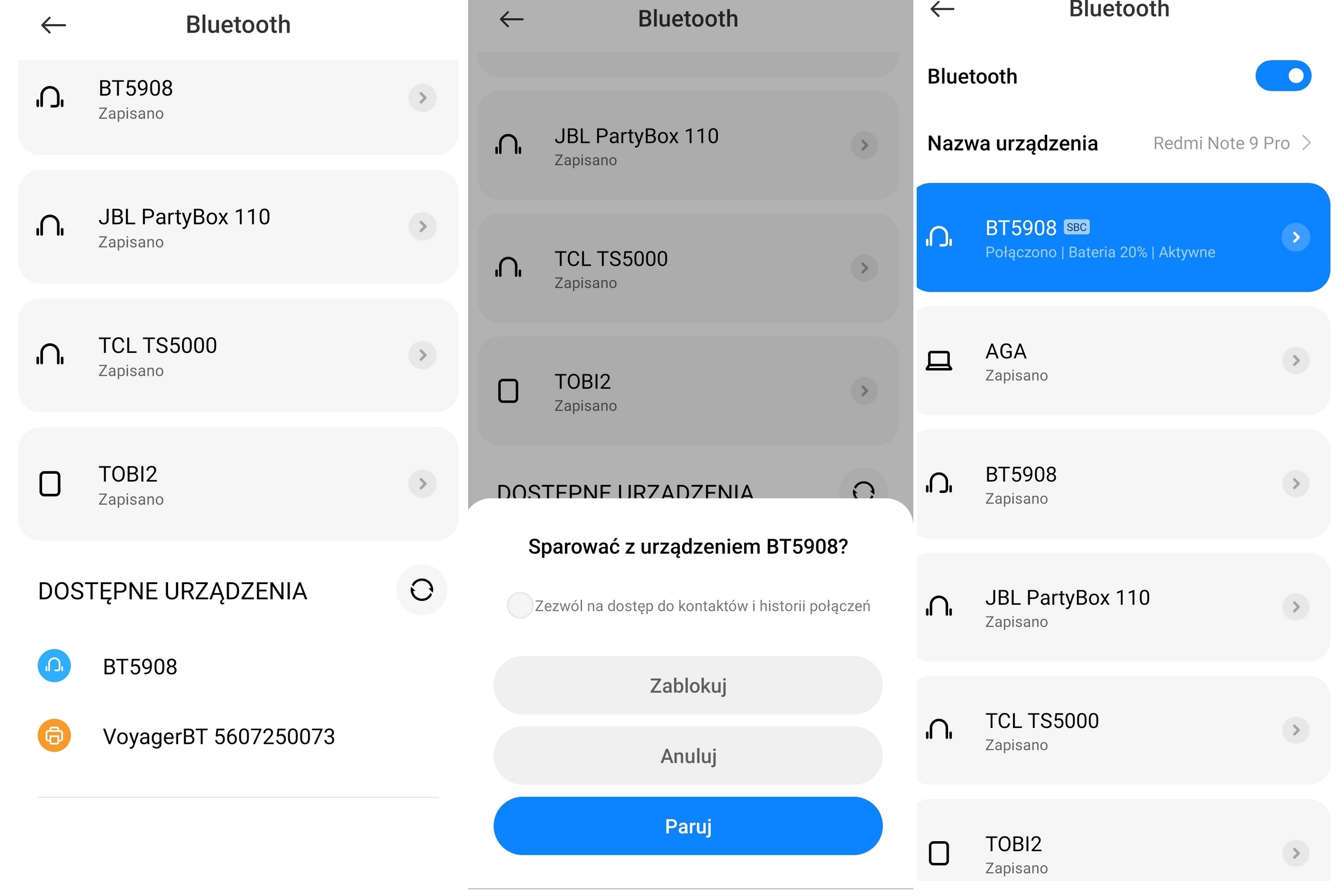Image resolution: width=1344 pixels, height=896 pixels.
Task: Tap the printer icon beside VoyagerBT 5607250073
Action: (x=53, y=736)
